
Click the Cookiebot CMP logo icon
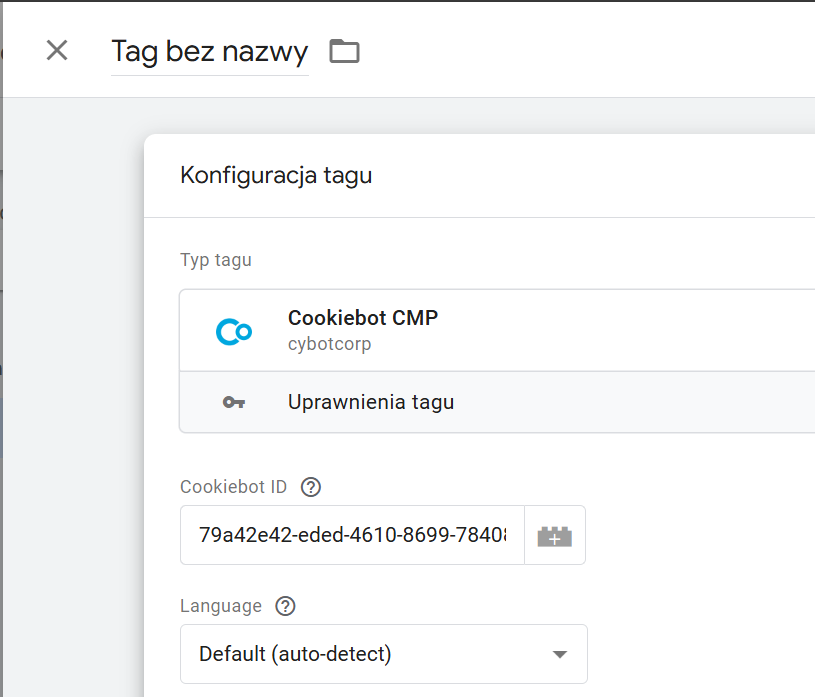(x=234, y=331)
